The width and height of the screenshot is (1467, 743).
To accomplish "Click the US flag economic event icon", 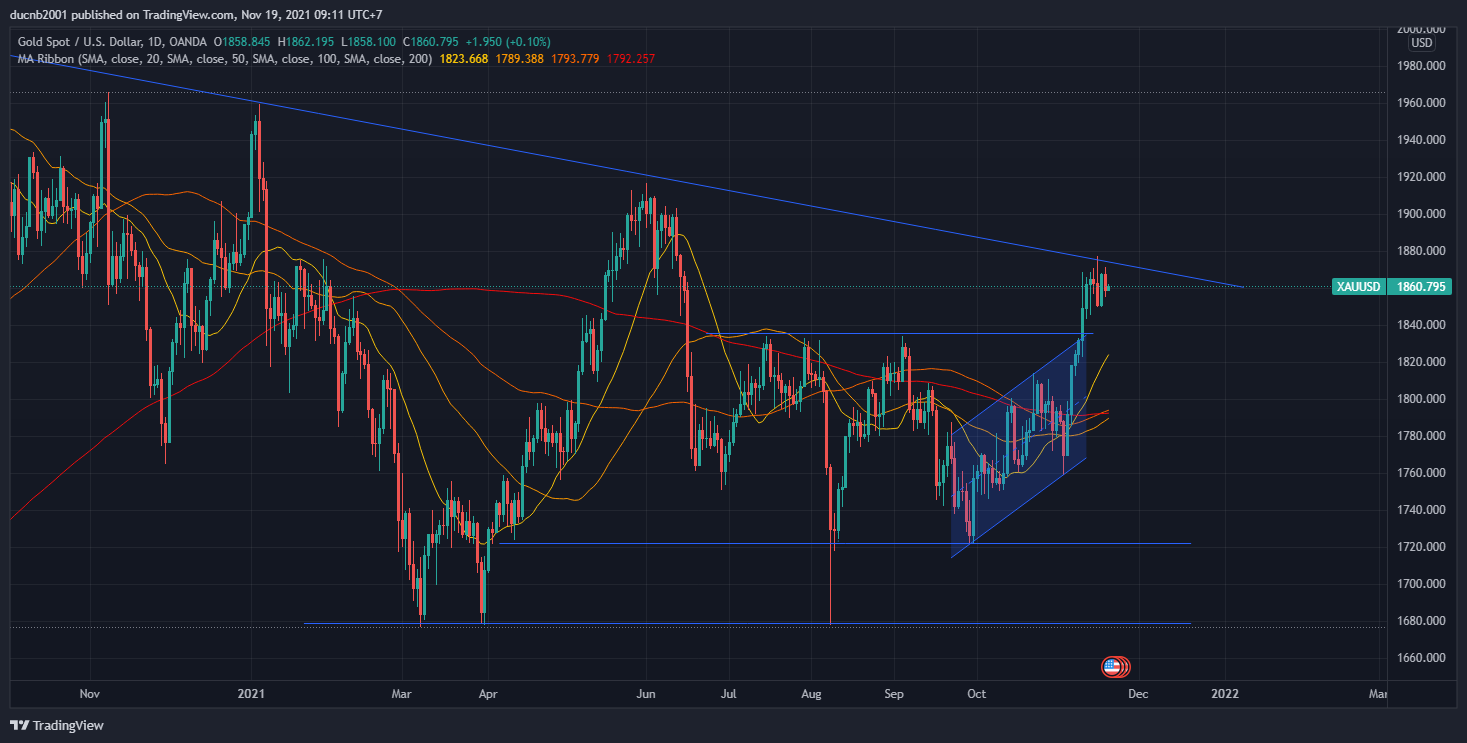I will coord(1110,665).
